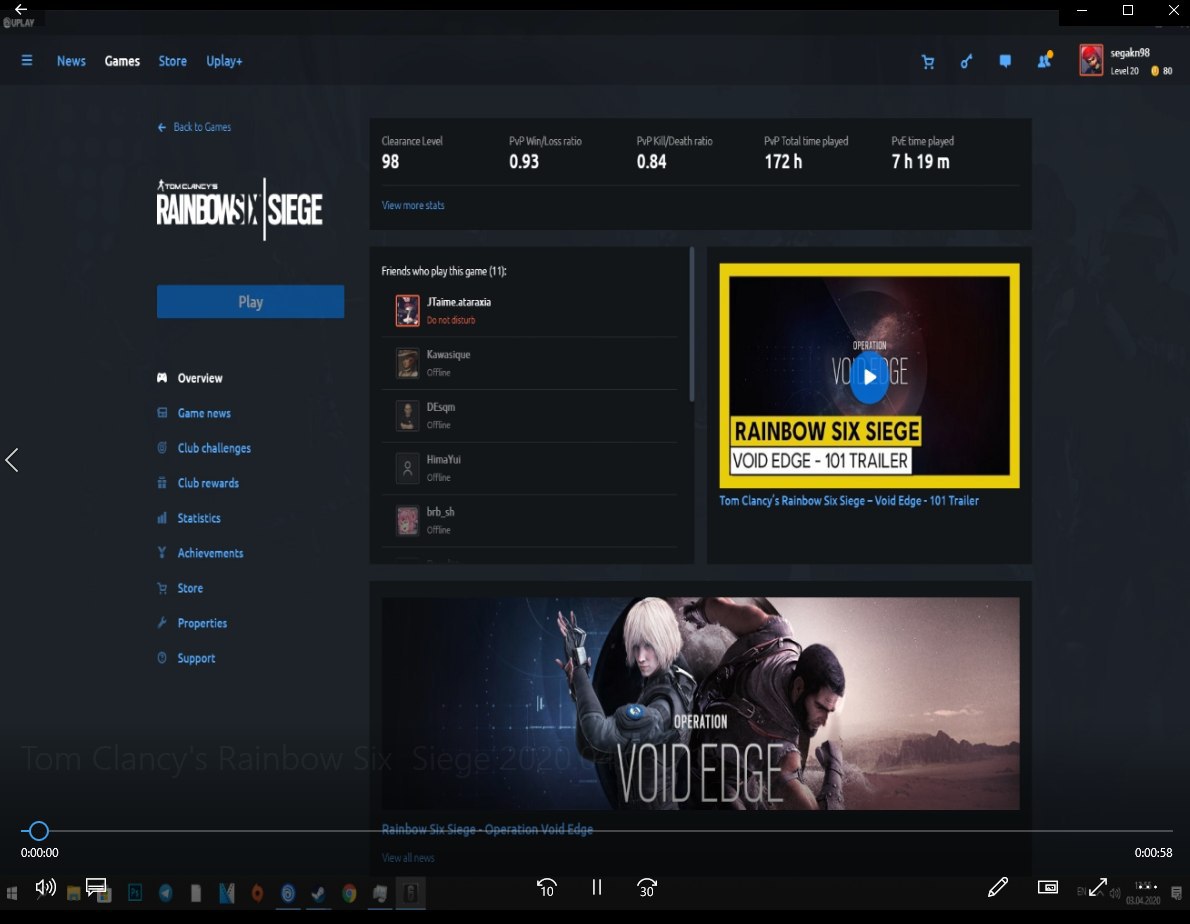
Task: Open the chat bubble icon in header
Action: point(1005,61)
